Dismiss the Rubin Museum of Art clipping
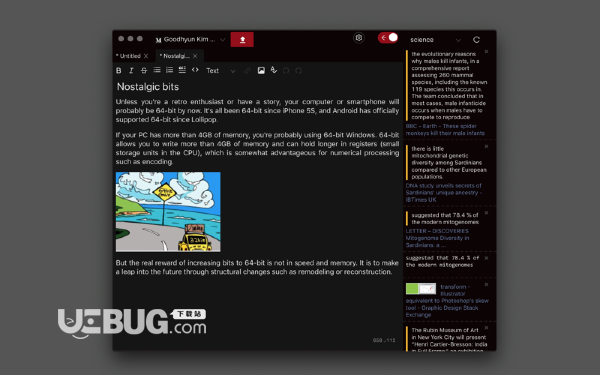The width and height of the screenshot is (600, 375). [x=486, y=328]
